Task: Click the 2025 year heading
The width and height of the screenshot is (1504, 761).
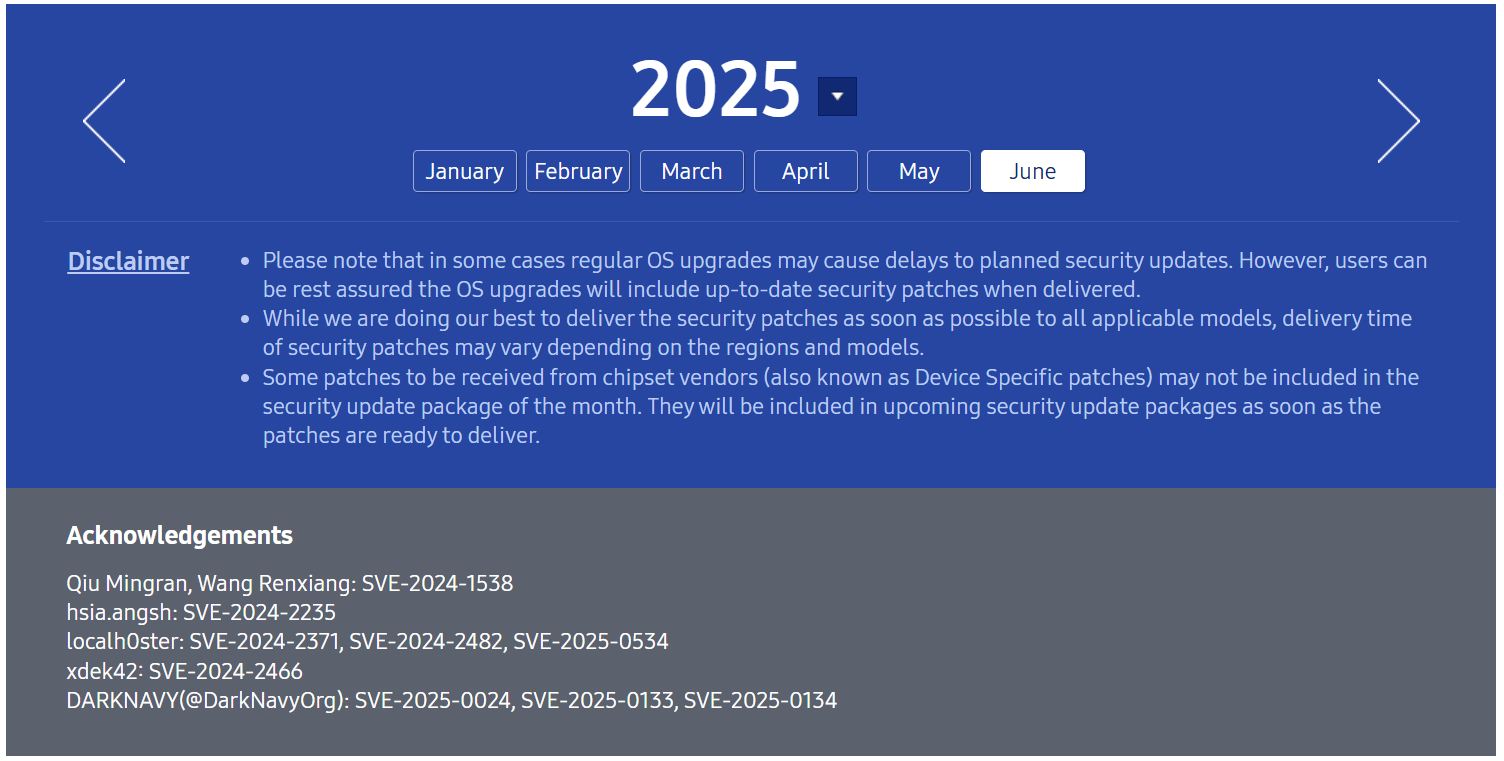Action: tap(715, 90)
